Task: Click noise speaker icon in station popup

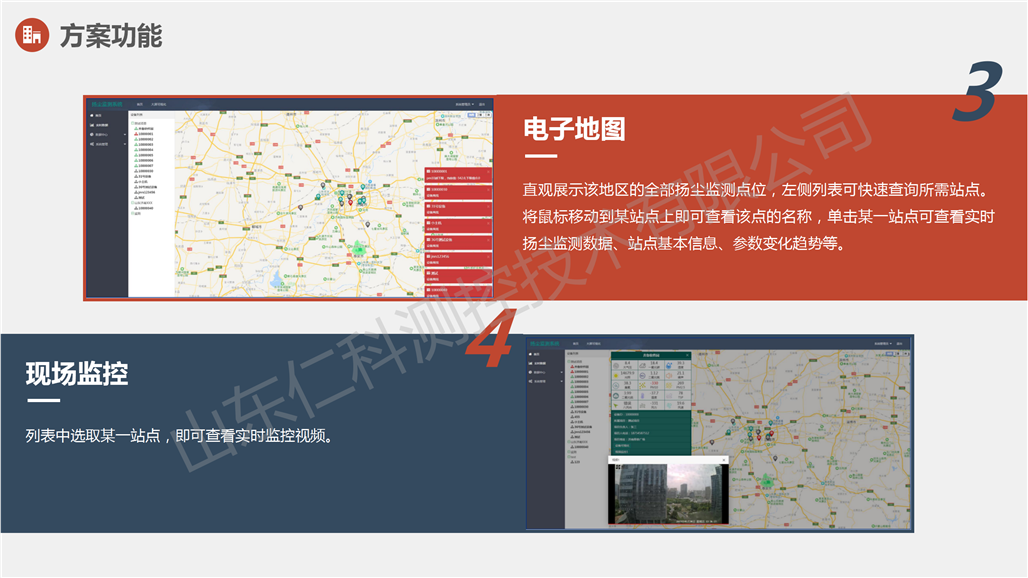Action: (x=669, y=376)
